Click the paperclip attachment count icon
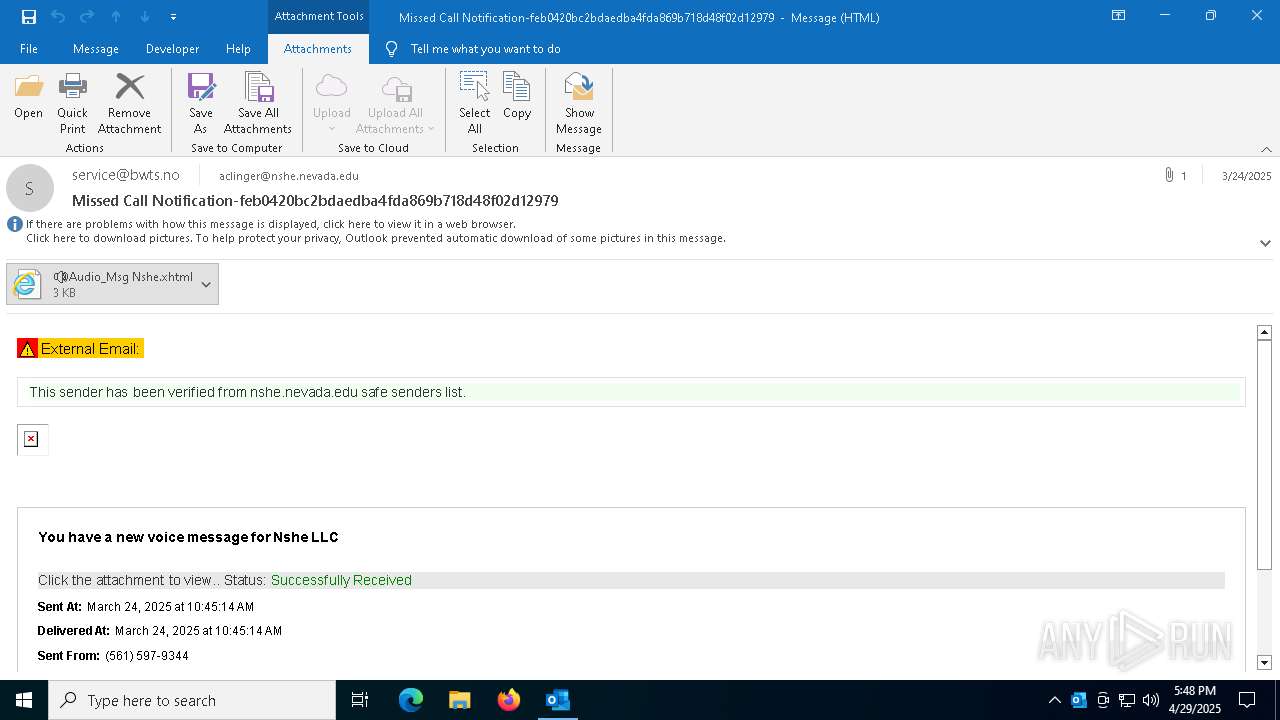 point(1169,175)
